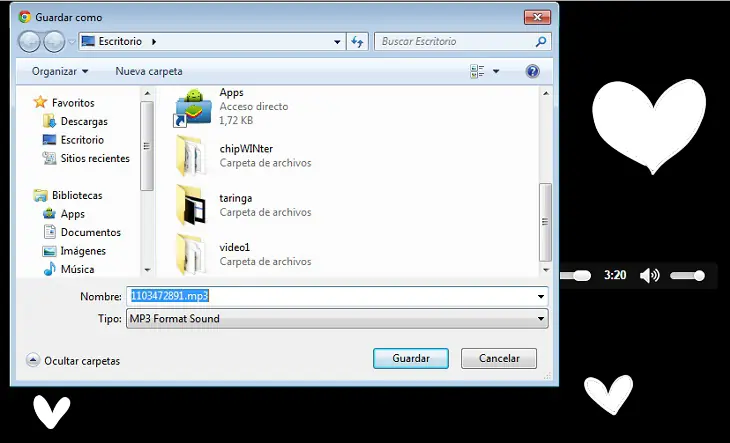Open the address bar history dropdown
This screenshot has height=443, width=730.
[337, 42]
